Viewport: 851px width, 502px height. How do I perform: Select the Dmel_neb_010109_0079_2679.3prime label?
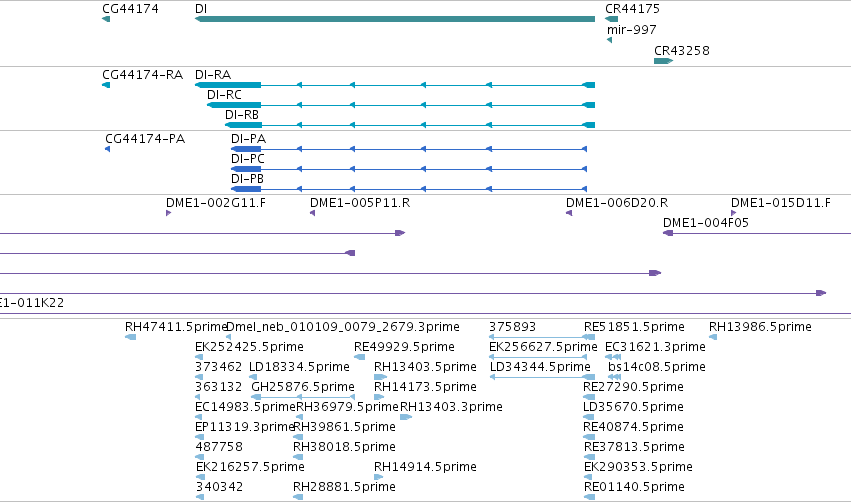coord(342,327)
